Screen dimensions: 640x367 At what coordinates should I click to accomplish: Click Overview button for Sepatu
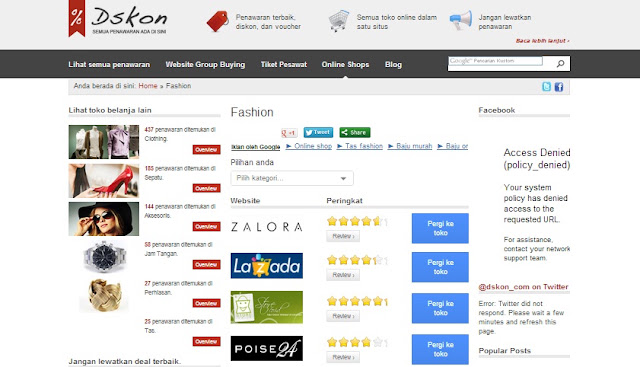pos(207,188)
